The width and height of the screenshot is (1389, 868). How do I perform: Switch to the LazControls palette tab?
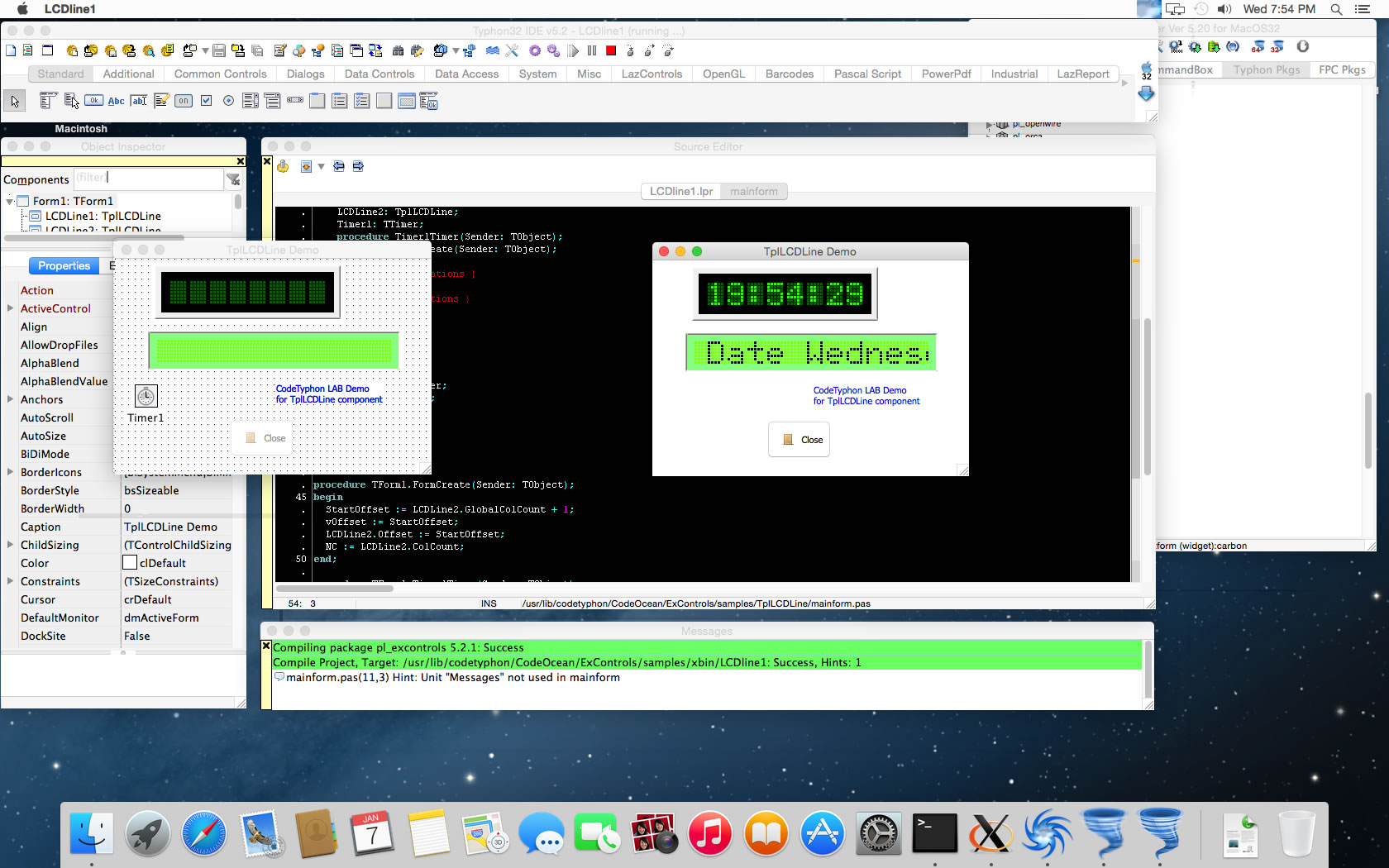point(652,74)
